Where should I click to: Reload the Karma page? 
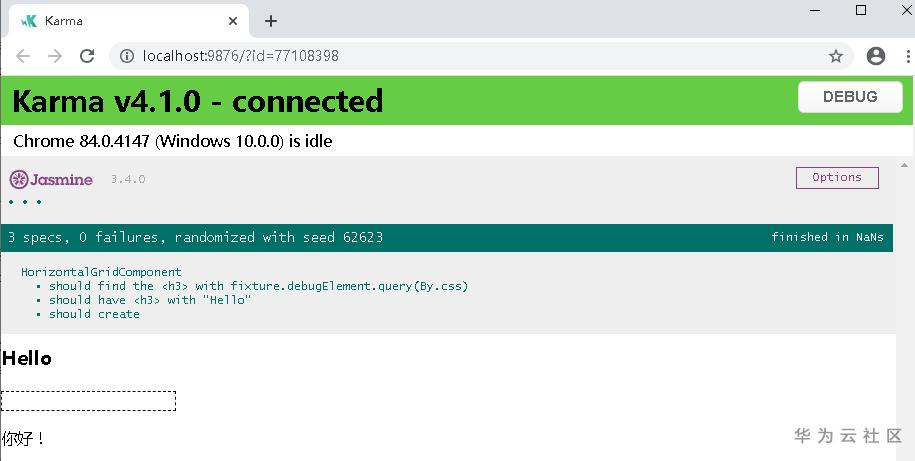pyautogui.click(x=87, y=56)
